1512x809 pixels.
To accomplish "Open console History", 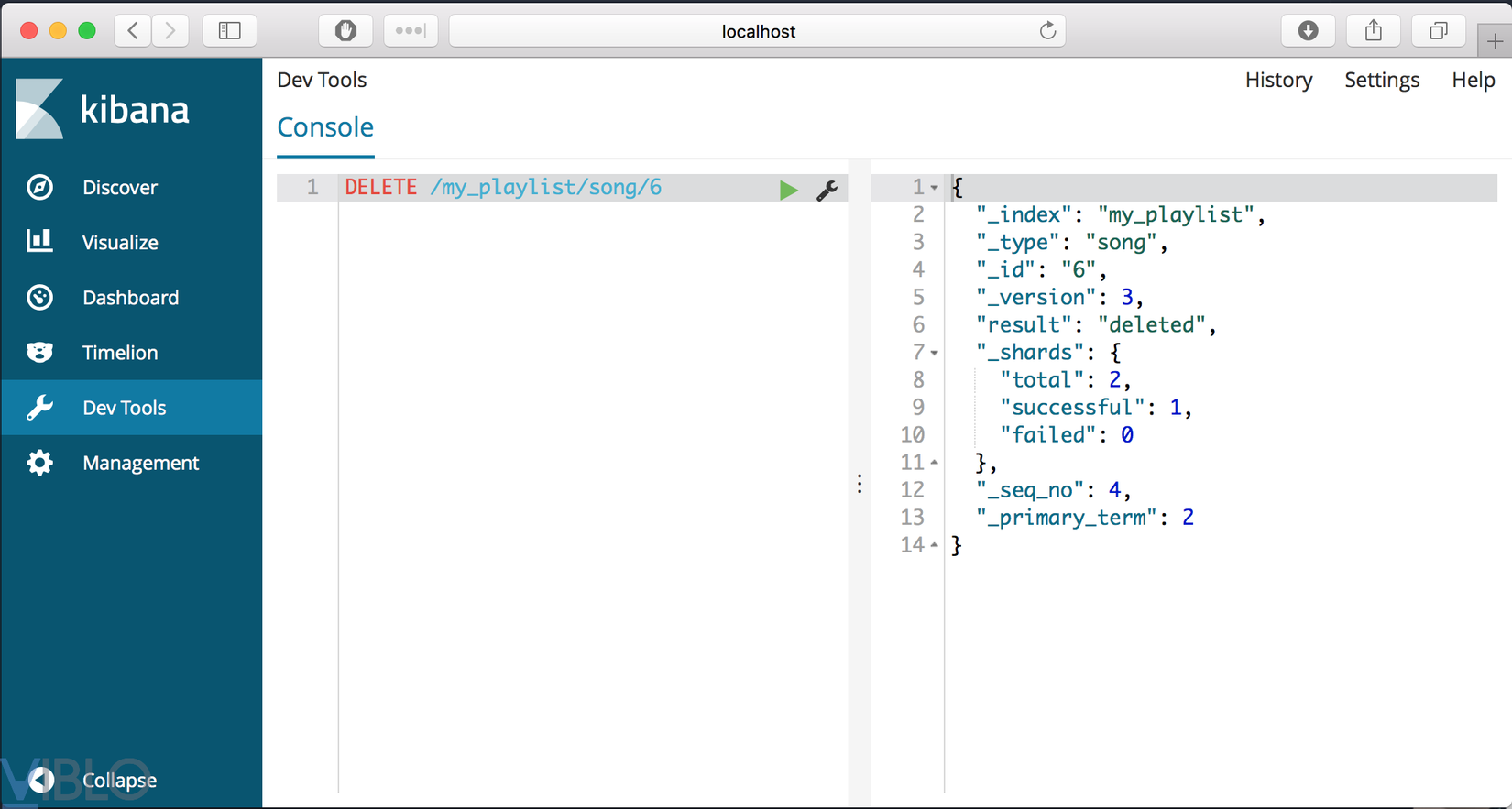I will click(1278, 80).
